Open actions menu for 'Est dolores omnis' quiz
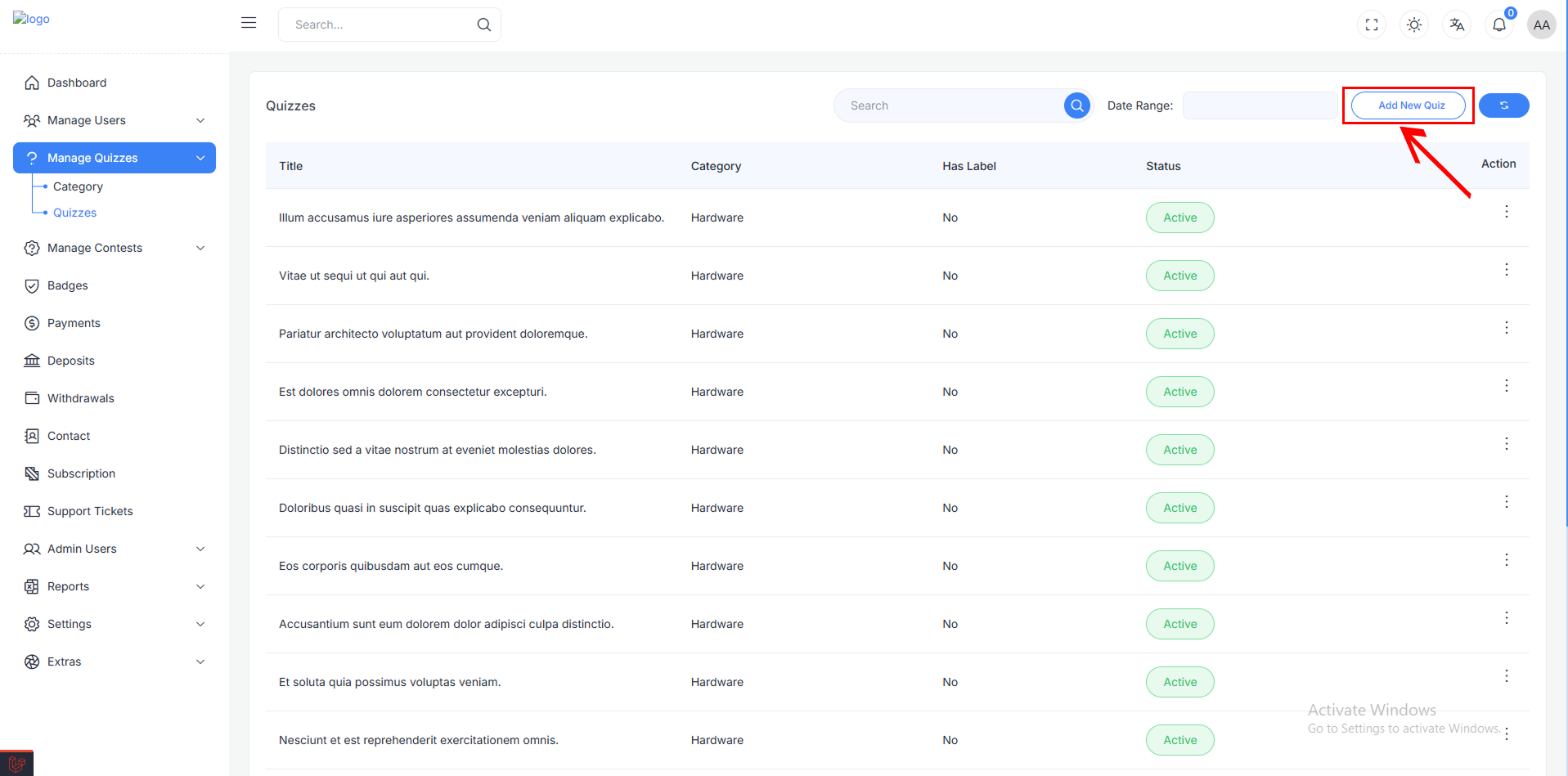1568x776 pixels. [1507, 386]
